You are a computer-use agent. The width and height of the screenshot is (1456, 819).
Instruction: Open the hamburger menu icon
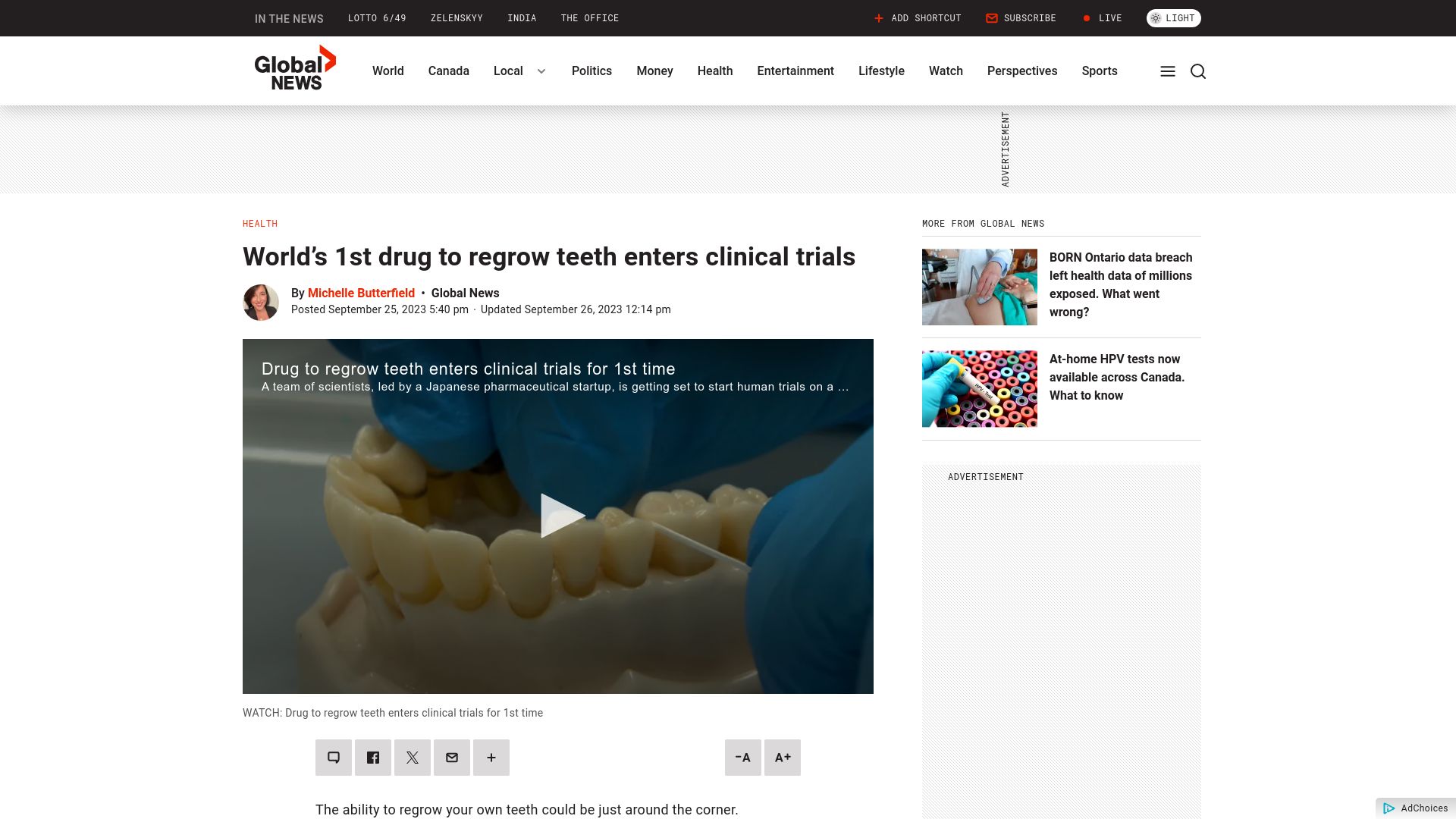(x=1168, y=71)
